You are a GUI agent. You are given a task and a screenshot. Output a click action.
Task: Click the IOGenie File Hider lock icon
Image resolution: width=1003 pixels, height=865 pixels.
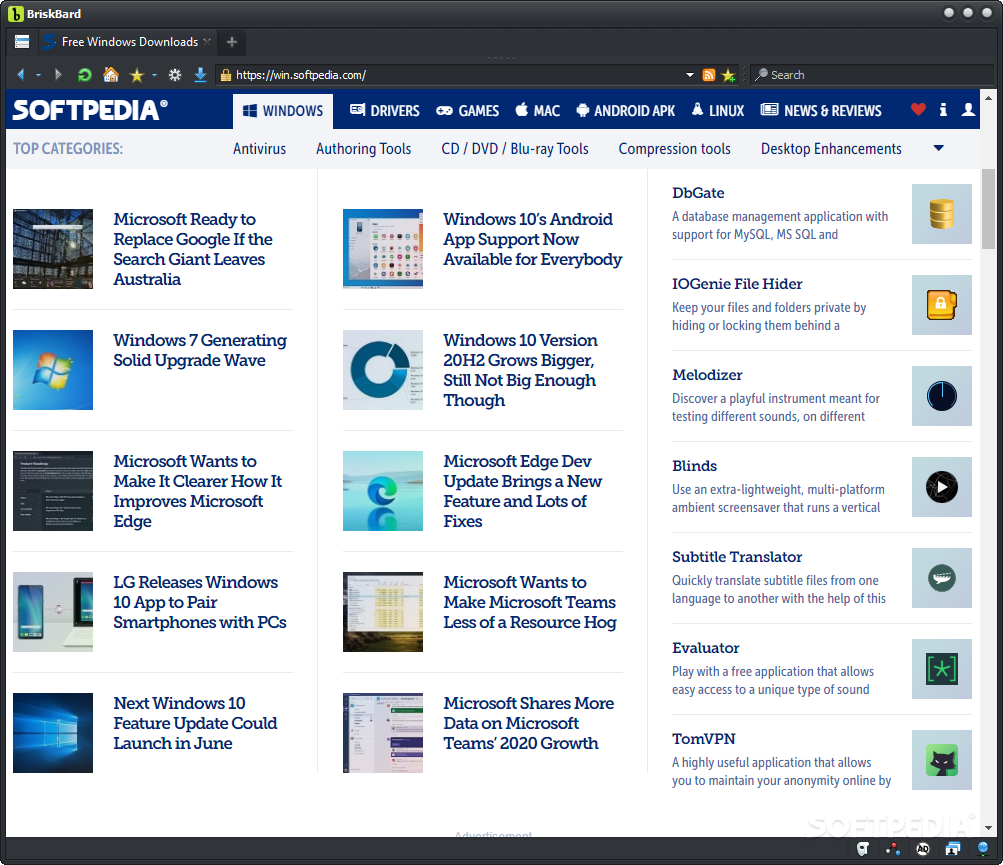(942, 305)
